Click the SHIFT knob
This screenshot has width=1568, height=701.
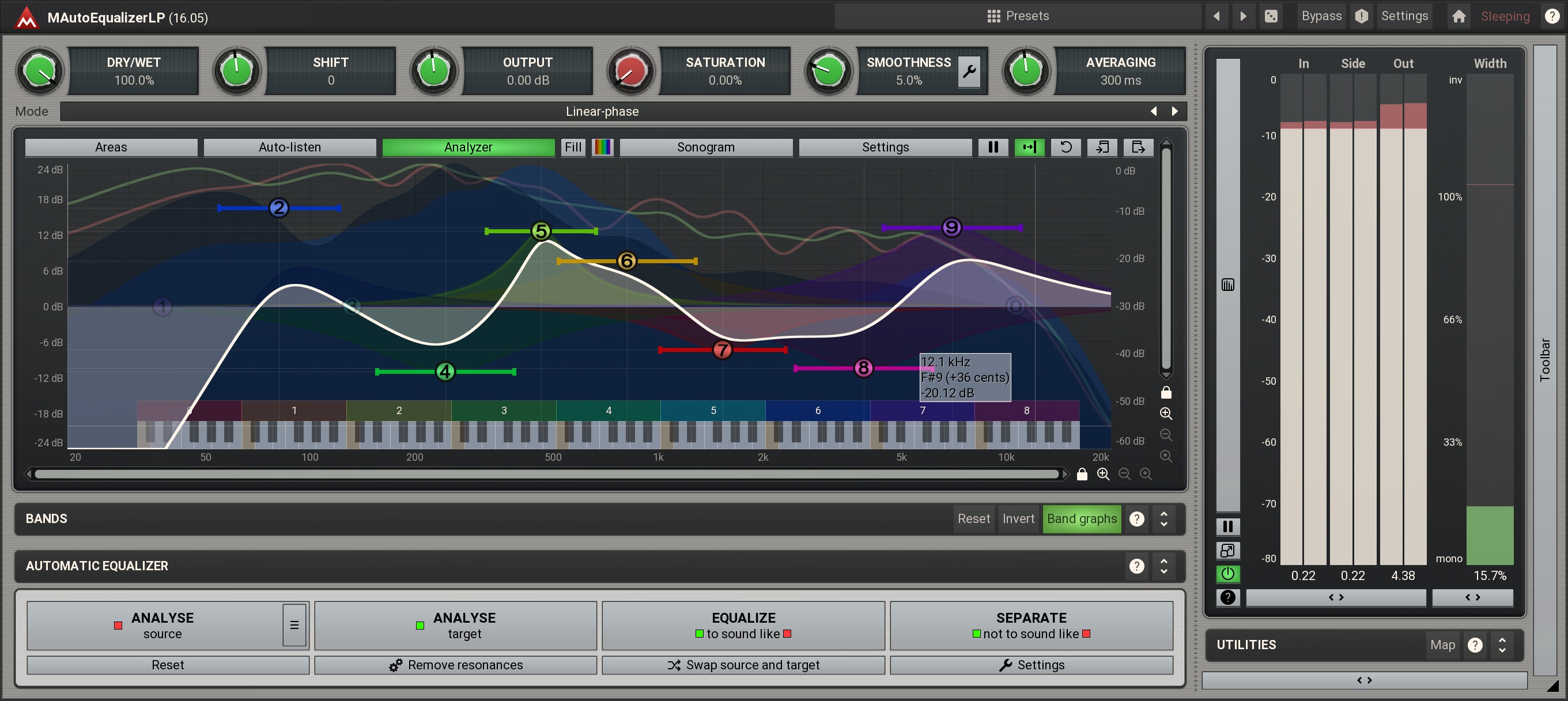pos(237,71)
